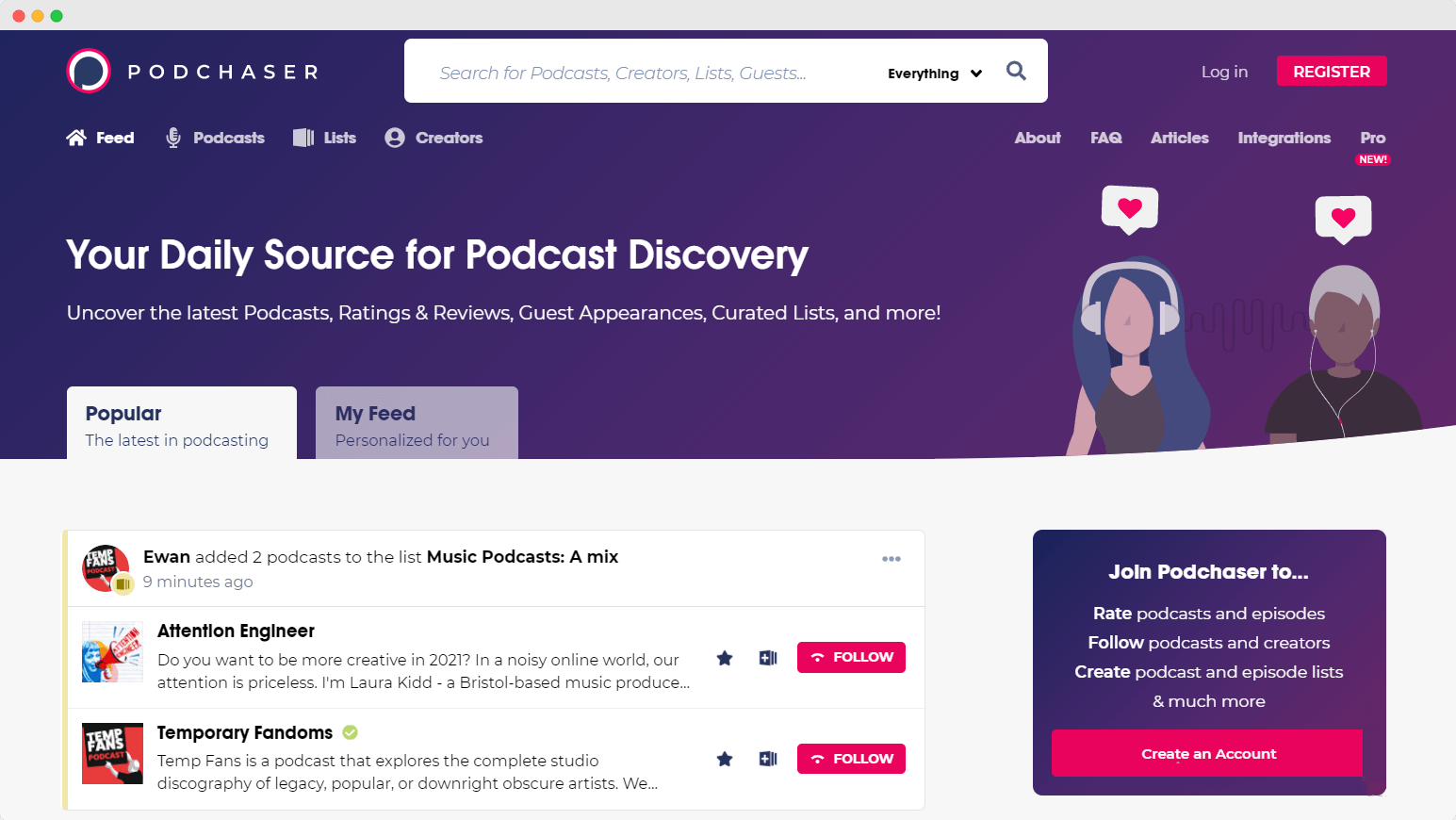This screenshot has width=1456, height=820.
Task: Open the Integrations page
Action: pyautogui.click(x=1284, y=138)
